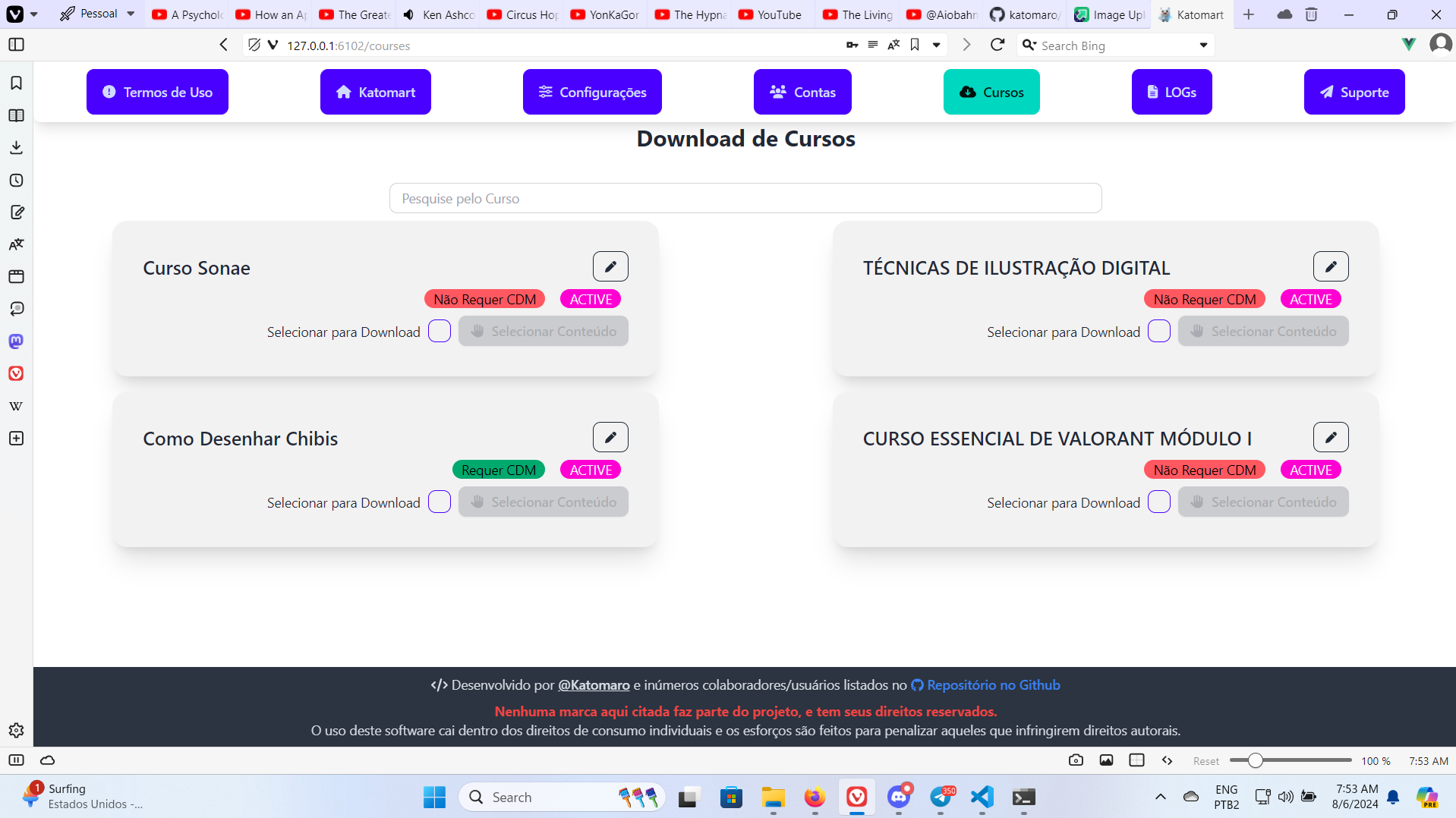Open the Bookmarks panel in the sidebar
The image size is (1456, 818).
(16, 83)
